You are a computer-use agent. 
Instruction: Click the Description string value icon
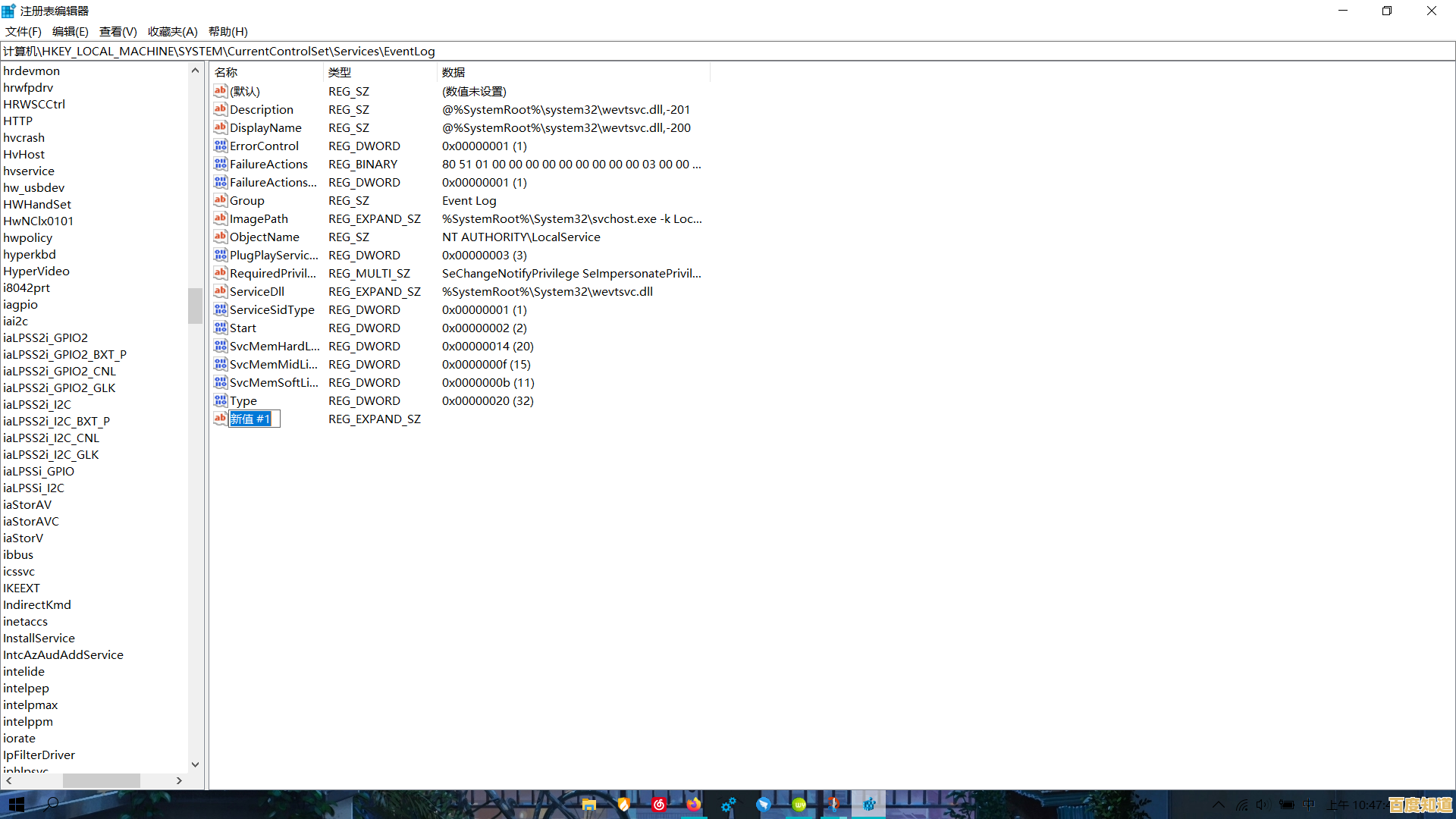click(x=221, y=109)
